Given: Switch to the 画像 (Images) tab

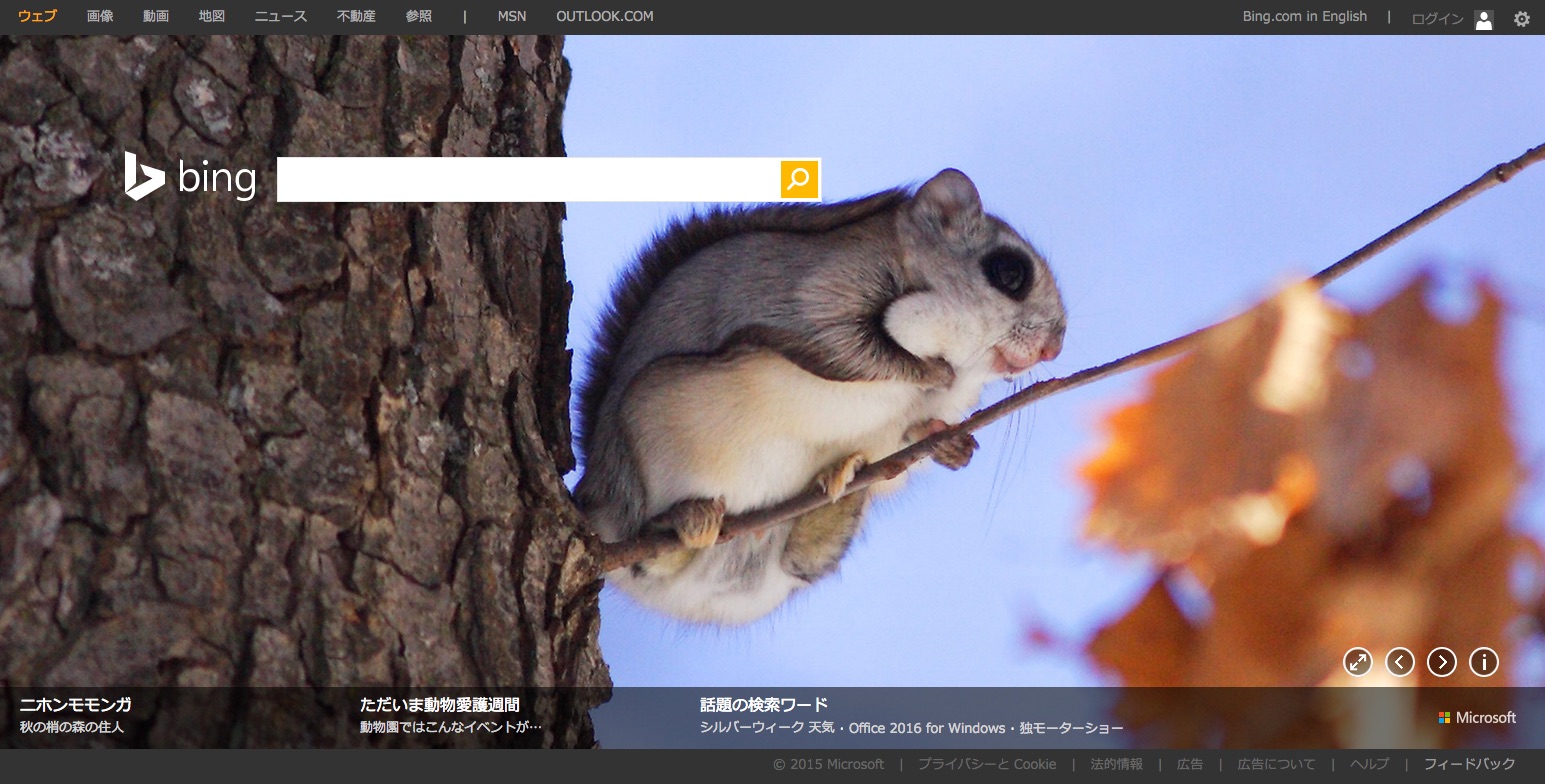Looking at the screenshot, I should [100, 17].
